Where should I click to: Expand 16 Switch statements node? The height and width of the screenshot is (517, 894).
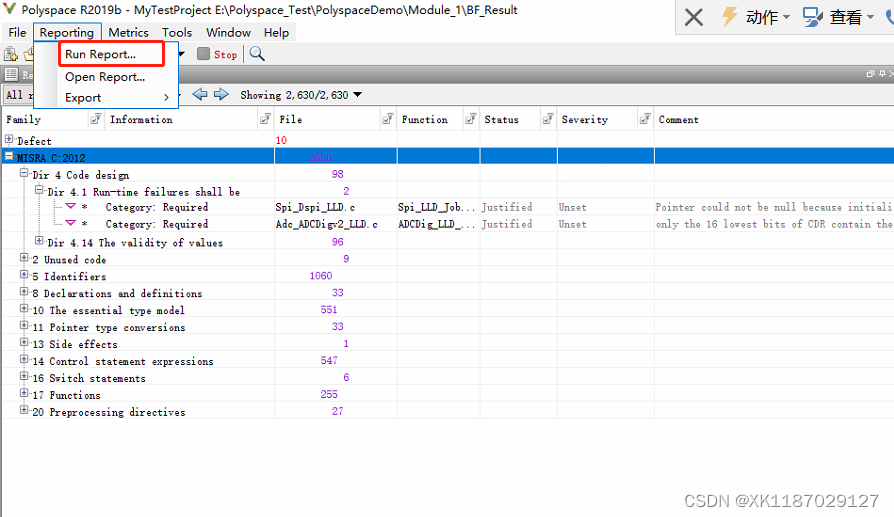coord(24,376)
